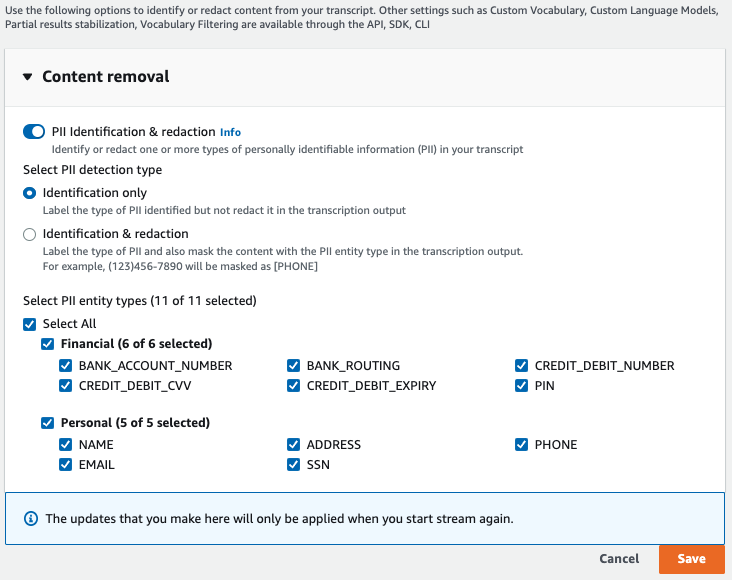
Task: Uncheck the Financial group checkbox
Action: click(x=48, y=344)
